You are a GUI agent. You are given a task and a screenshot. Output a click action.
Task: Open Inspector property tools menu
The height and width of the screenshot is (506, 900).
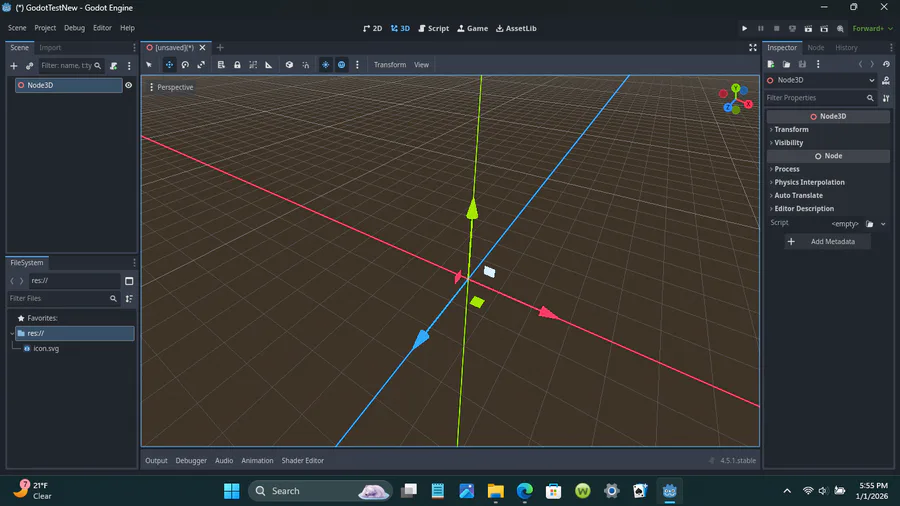click(x=886, y=98)
